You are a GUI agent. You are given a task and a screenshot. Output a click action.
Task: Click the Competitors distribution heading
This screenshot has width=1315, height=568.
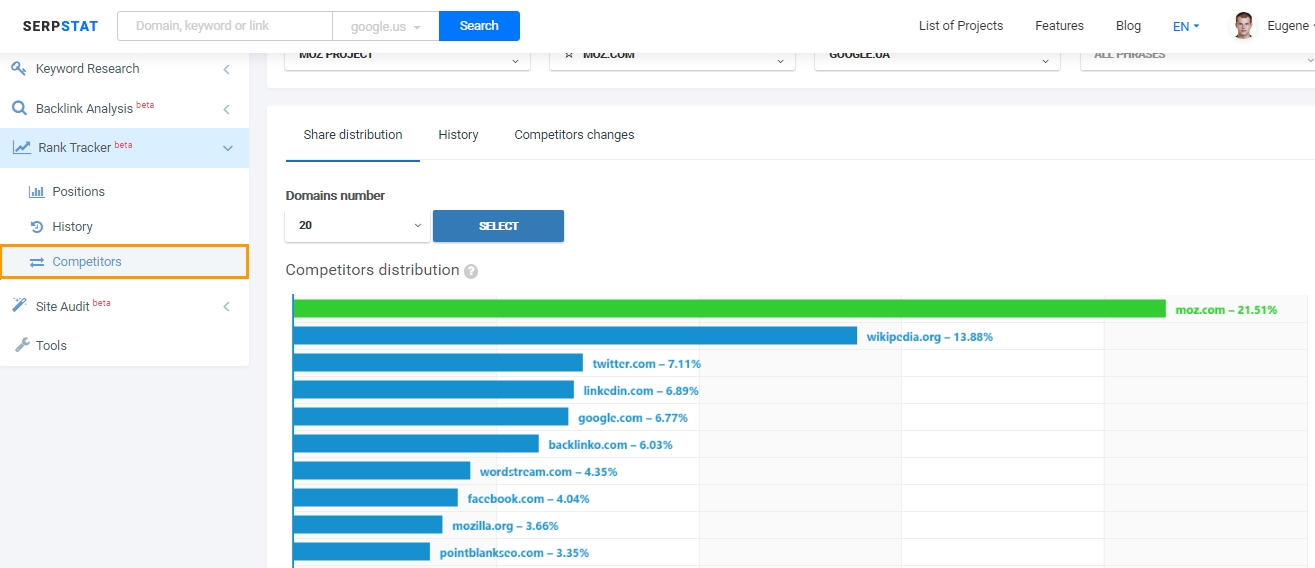coord(372,270)
